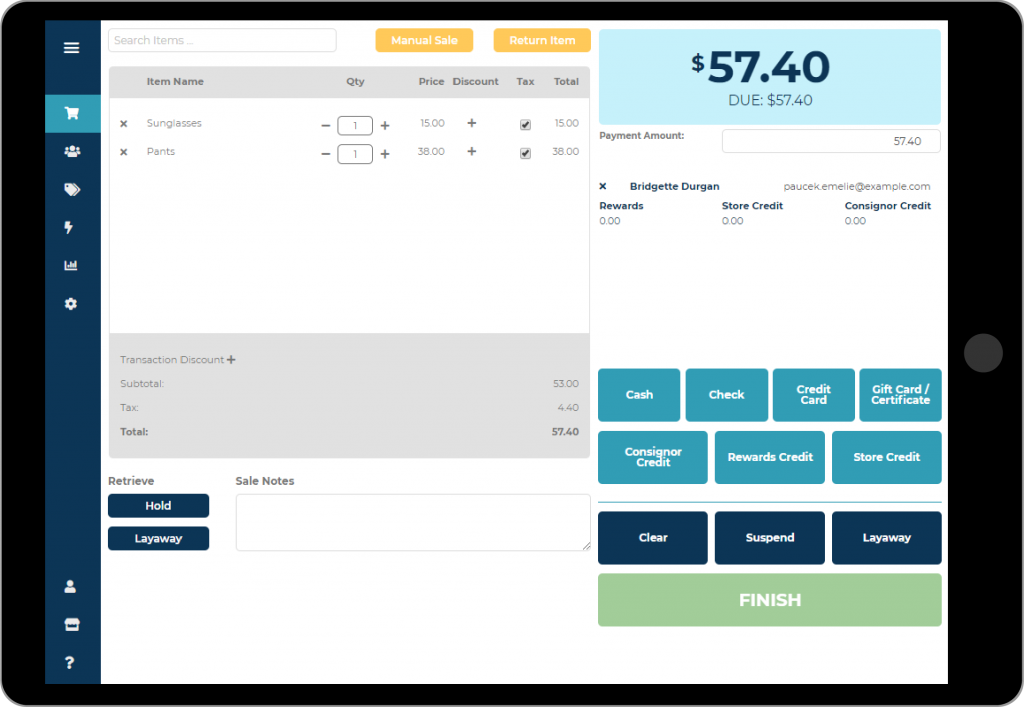Uncheck the tax checkbox for Sunglasses
Image resolution: width=1024 pixels, height=707 pixels.
(x=525, y=125)
